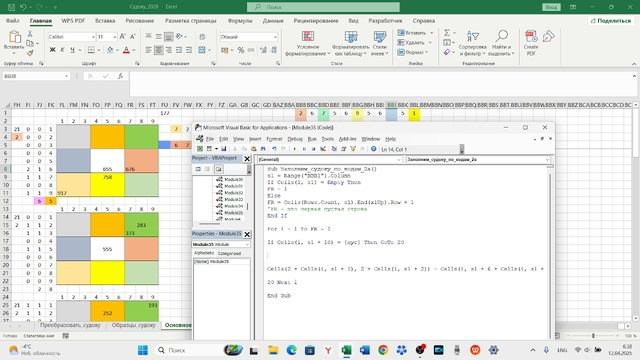
Task: Toggle Bottom Align in ribbon
Action: [x=169, y=37]
